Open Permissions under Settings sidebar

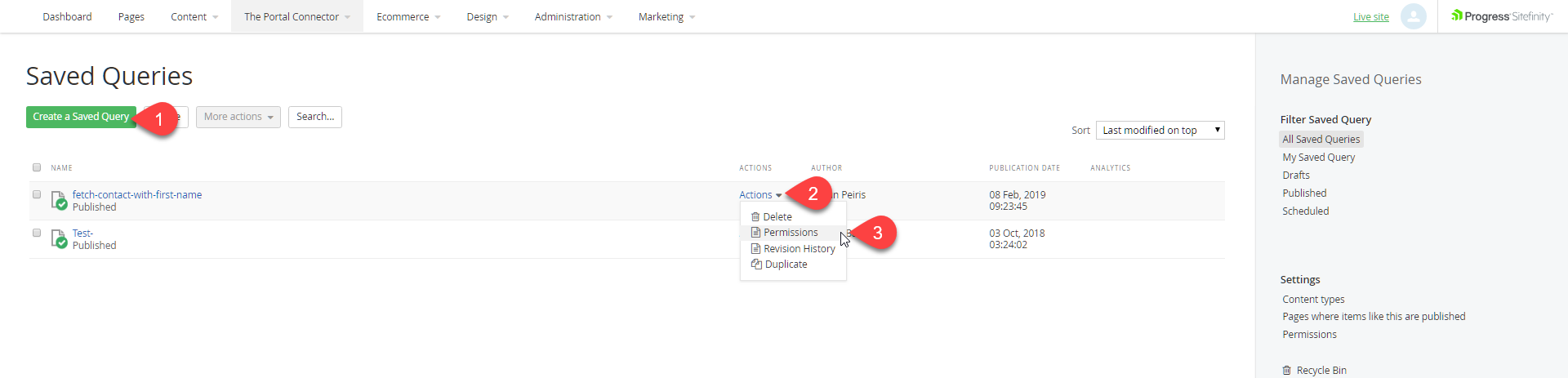(1309, 335)
